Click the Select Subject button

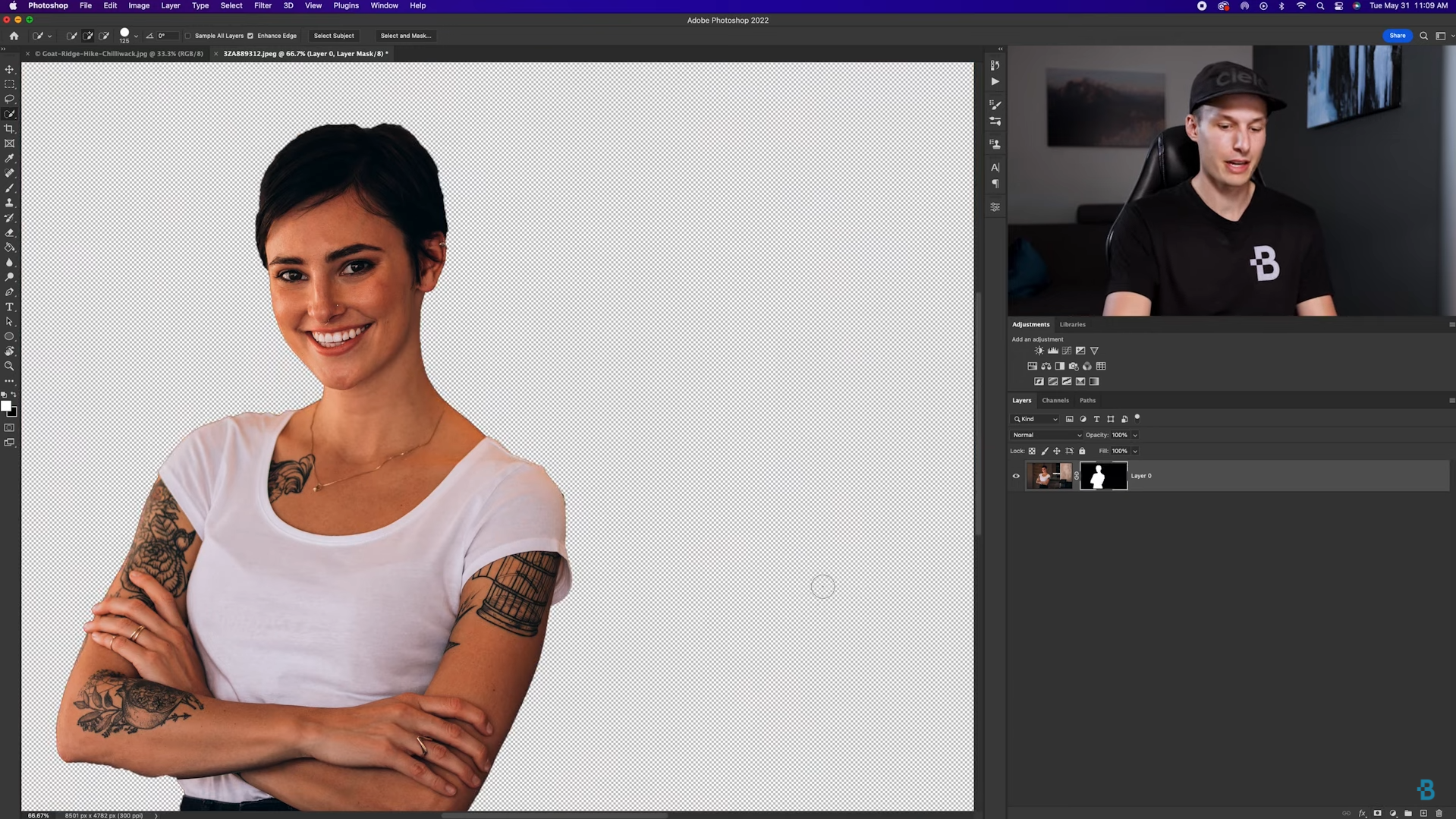(x=334, y=36)
